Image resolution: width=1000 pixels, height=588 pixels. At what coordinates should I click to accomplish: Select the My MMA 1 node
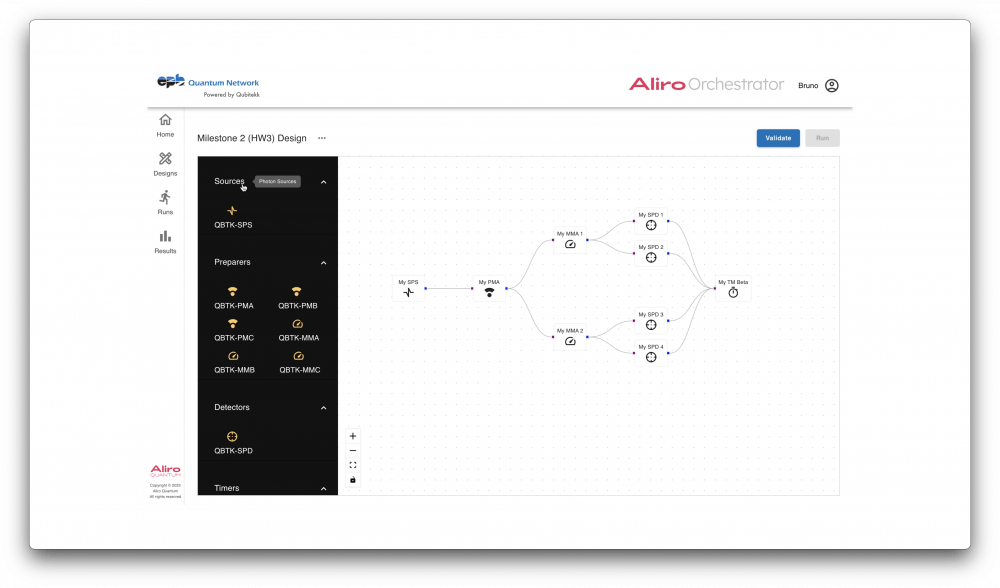pos(569,239)
